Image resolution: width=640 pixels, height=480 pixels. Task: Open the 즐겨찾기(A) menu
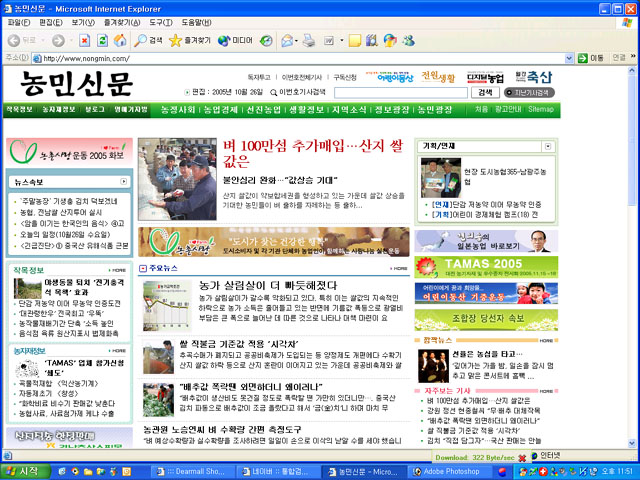[x=122, y=22]
